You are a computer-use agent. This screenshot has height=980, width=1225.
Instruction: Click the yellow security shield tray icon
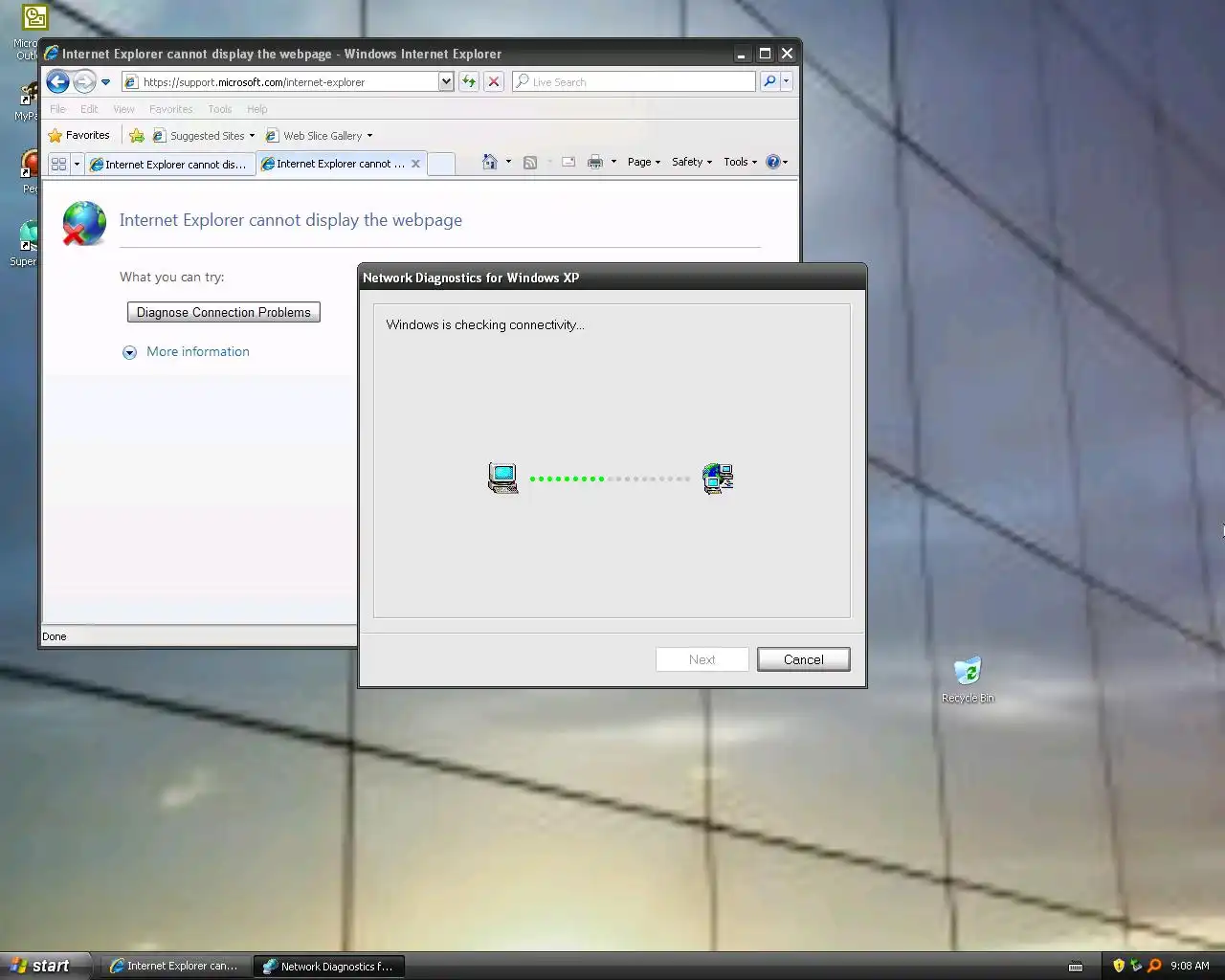pyautogui.click(x=1119, y=966)
